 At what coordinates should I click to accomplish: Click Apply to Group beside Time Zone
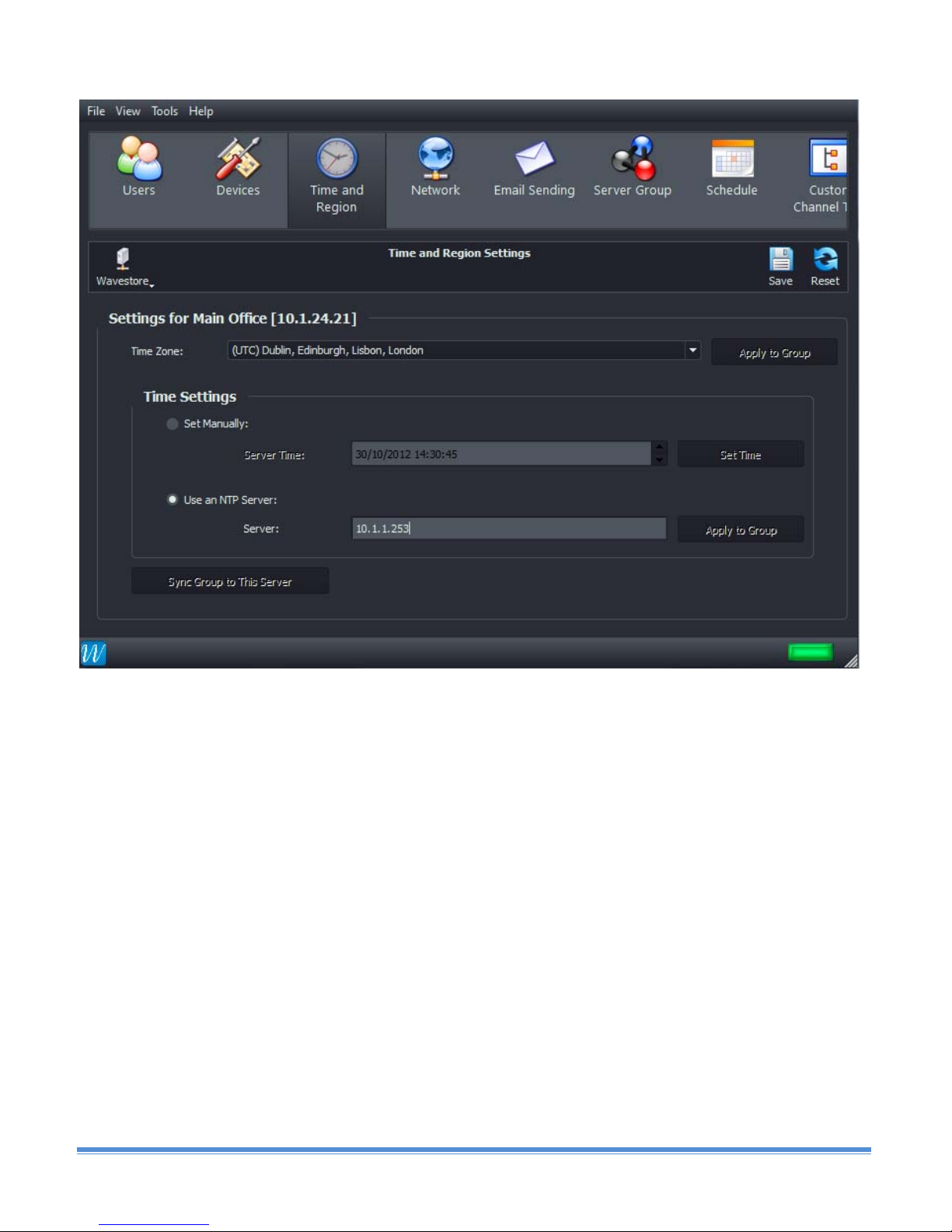tap(774, 352)
